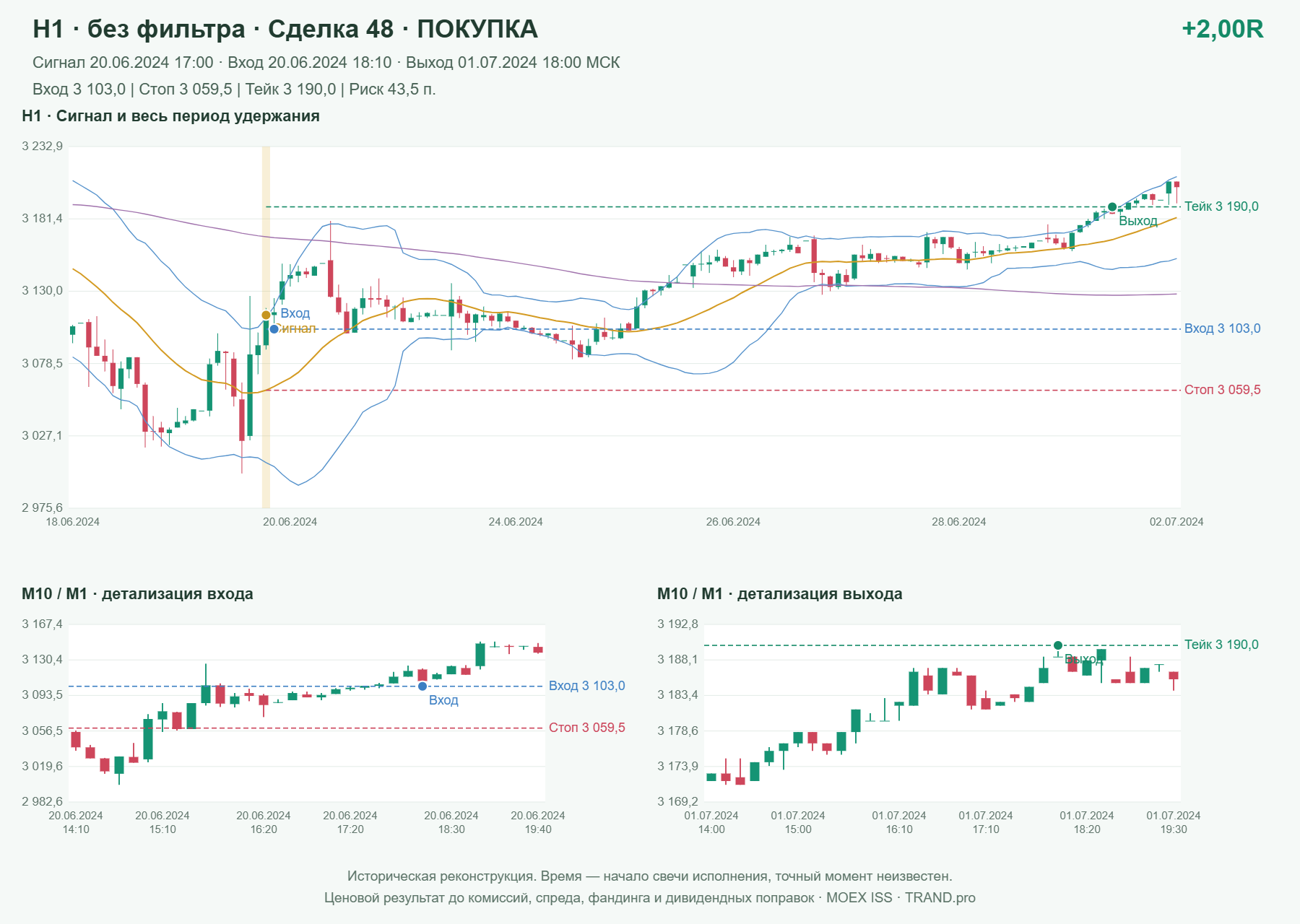Click the 02.07.2024 date on H1 axis

tap(1176, 522)
